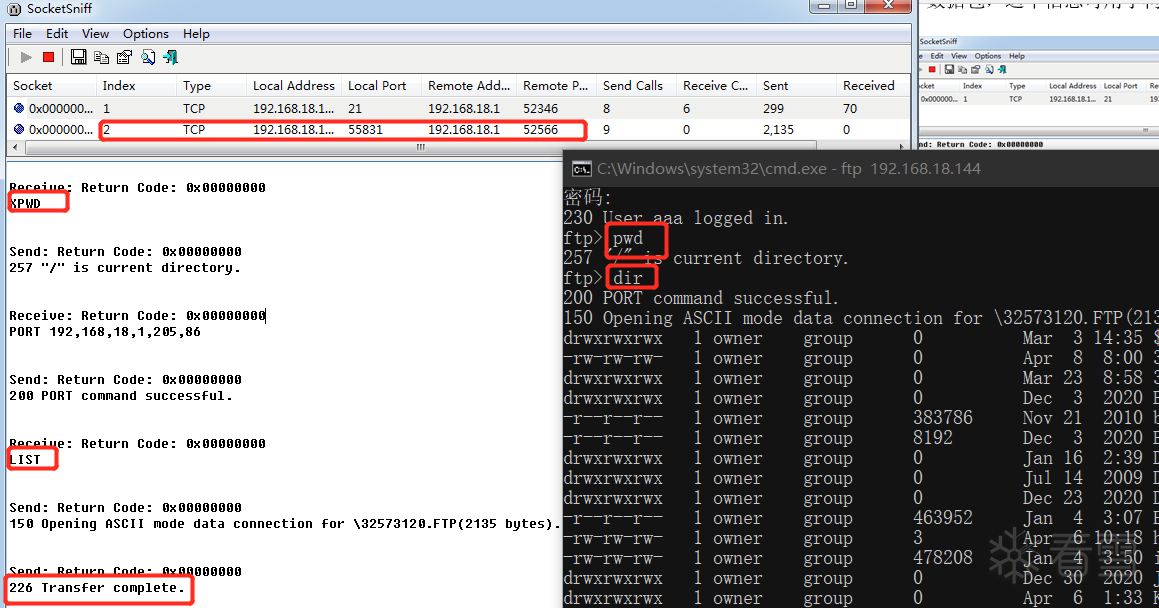Viewport: 1159px width, 608px height.
Task: Sort by Local Address header in background SocketSniff
Action: 1073,86
